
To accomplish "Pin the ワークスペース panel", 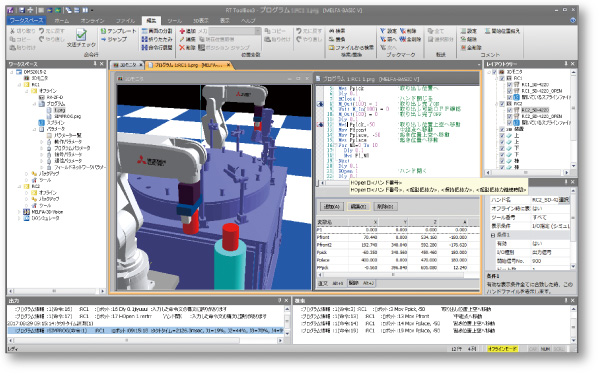I will point(95,64).
